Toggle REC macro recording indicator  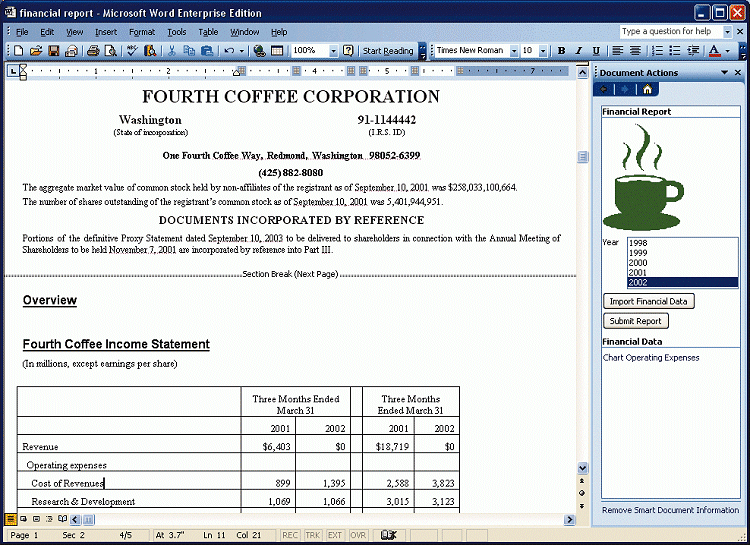click(289, 535)
